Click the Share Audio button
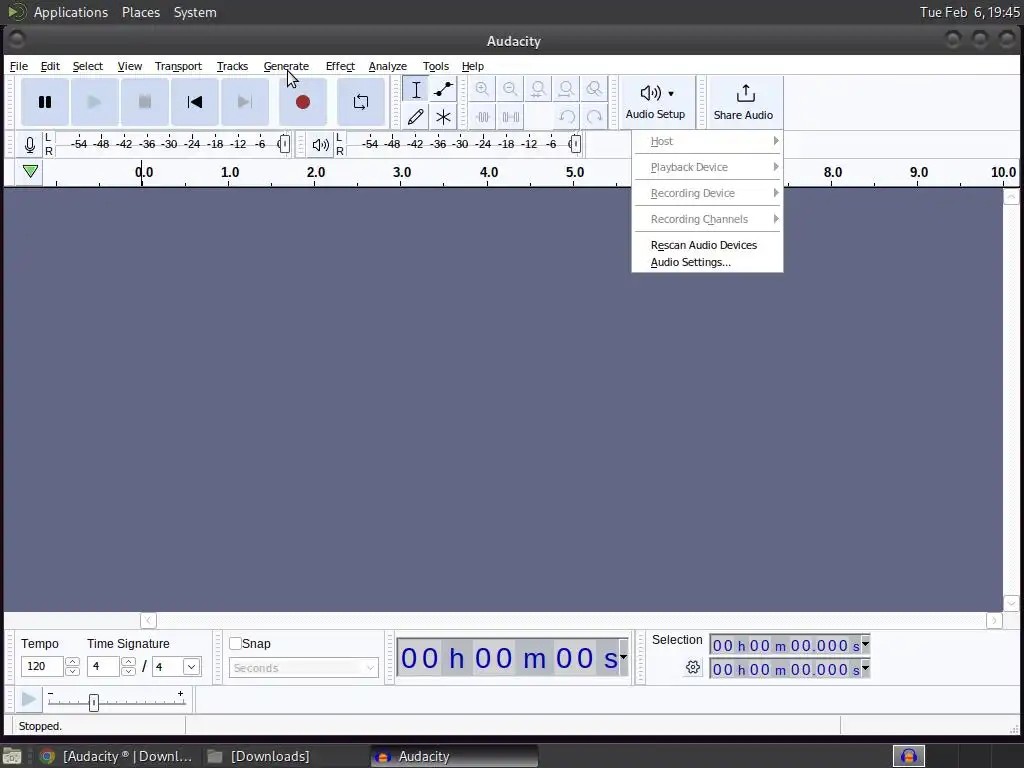Image resolution: width=1024 pixels, height=768 pixels. coord(744,102)
